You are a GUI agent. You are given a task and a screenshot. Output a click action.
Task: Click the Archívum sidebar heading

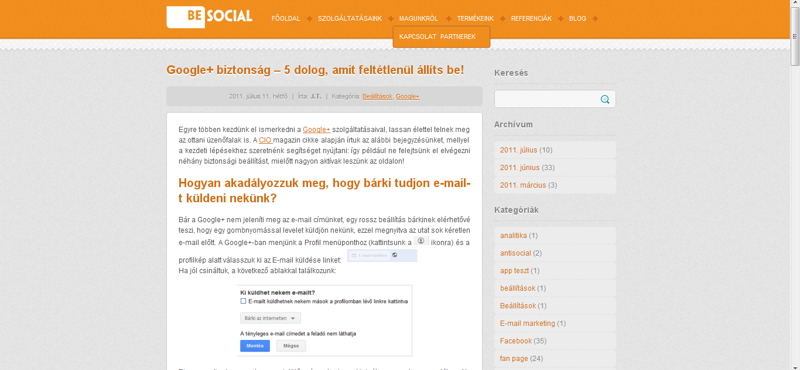point(513,124)
